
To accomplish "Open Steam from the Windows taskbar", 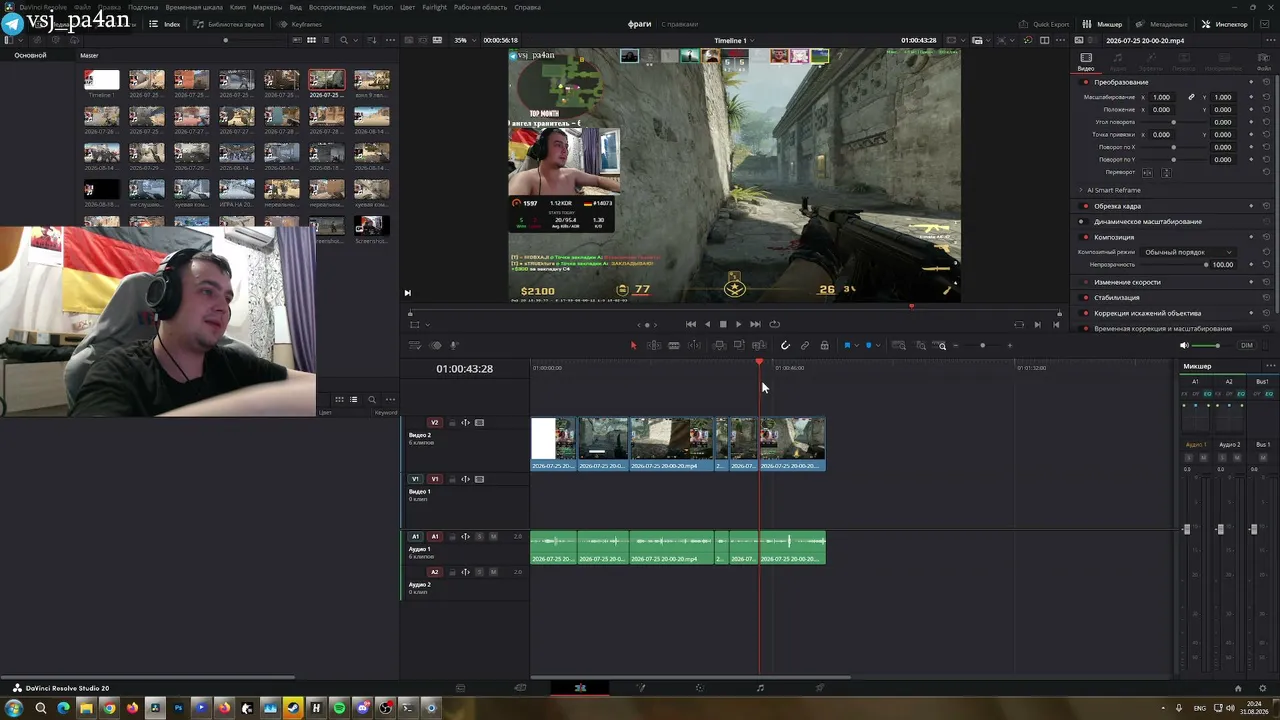I will pos(293,708).
